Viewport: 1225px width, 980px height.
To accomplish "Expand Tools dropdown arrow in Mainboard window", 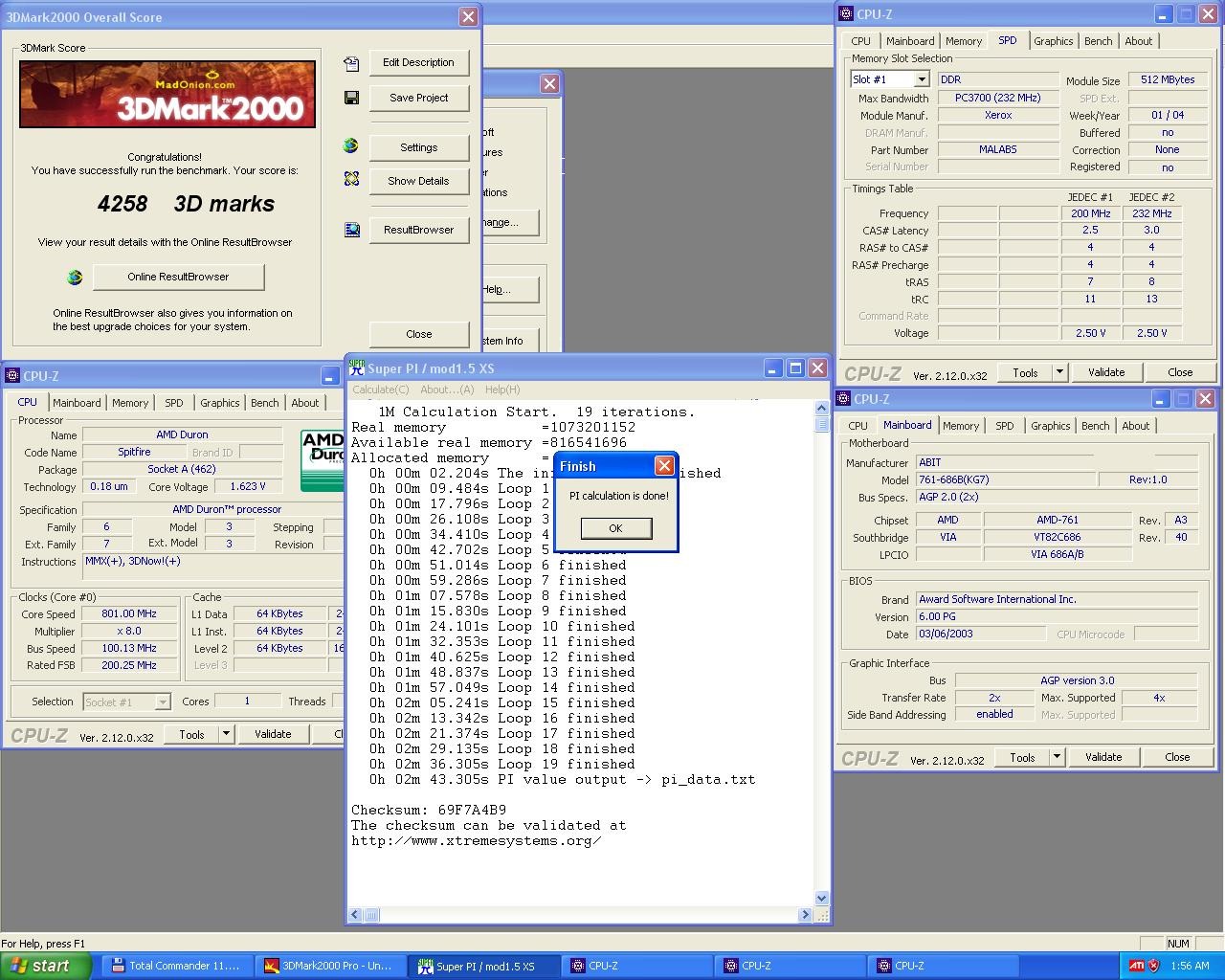I will [x=1057, y=757].
